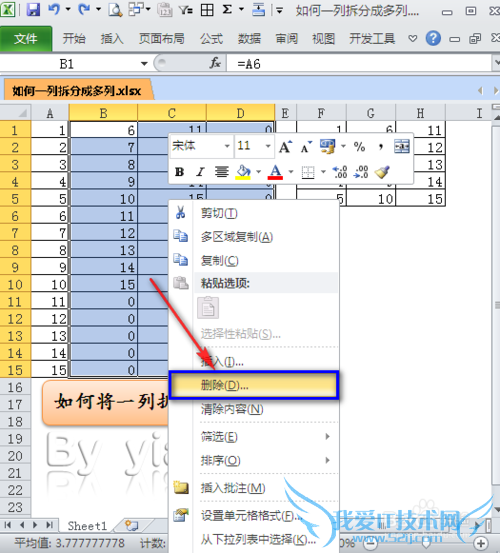Switch to the 公式 ribbon tab
This screenshot has height=553, width=500.
click(x=211, y=38)
